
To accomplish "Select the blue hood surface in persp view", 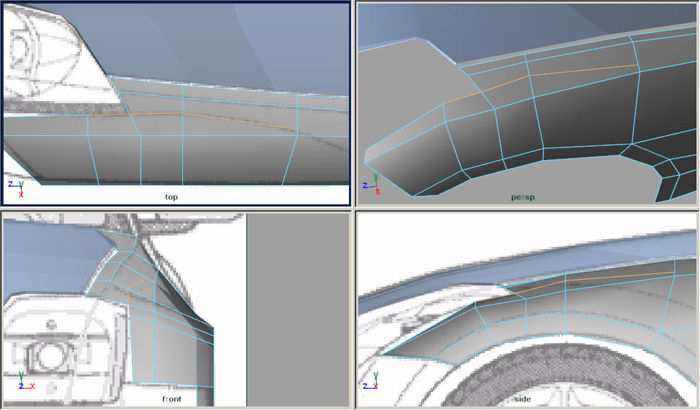I will pos(500,25).
